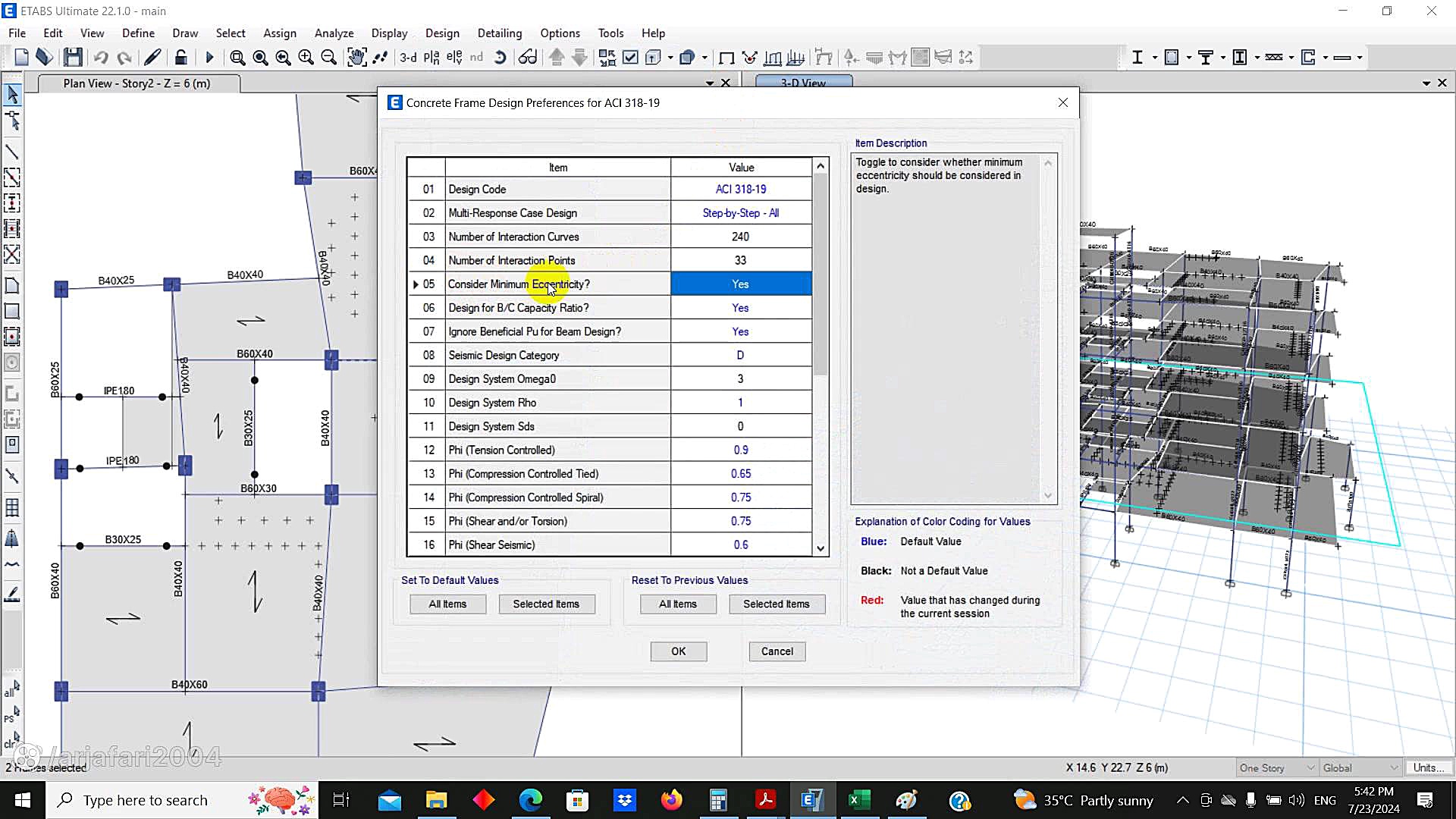Open the One Story dropdown in status bar
1456x819 pixels.
pyautogui.click(x=1276, y=768)
